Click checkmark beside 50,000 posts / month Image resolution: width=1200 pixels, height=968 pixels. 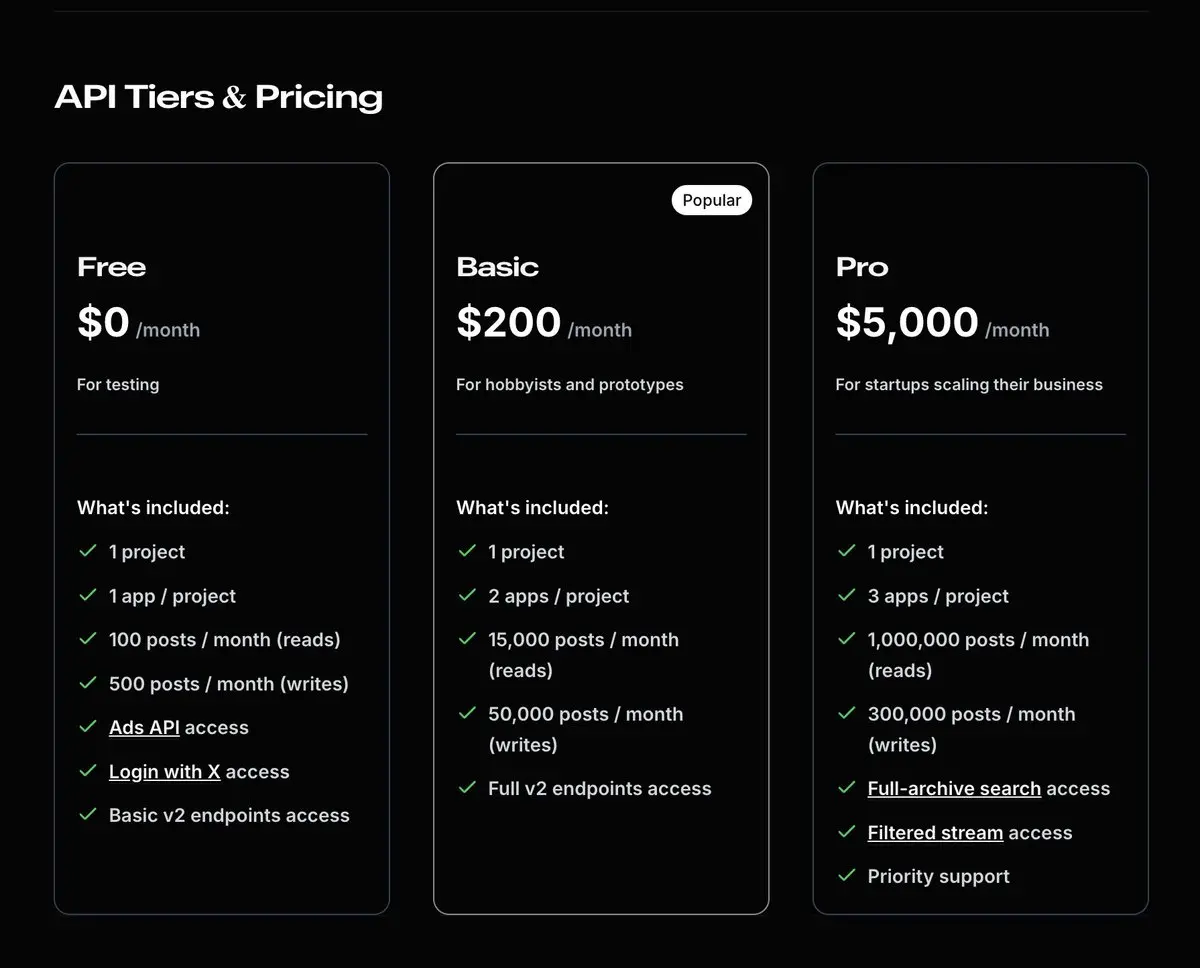[467, 713]
